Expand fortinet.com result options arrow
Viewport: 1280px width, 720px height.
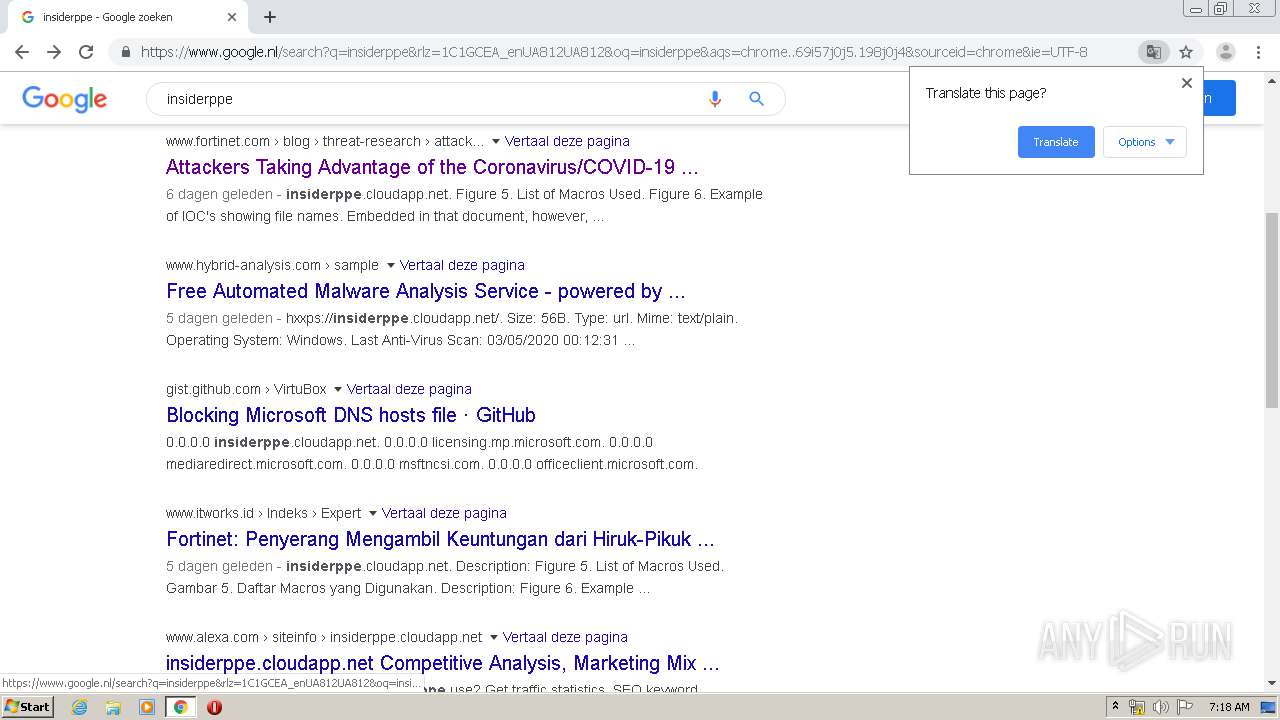(x=495, y=142)
